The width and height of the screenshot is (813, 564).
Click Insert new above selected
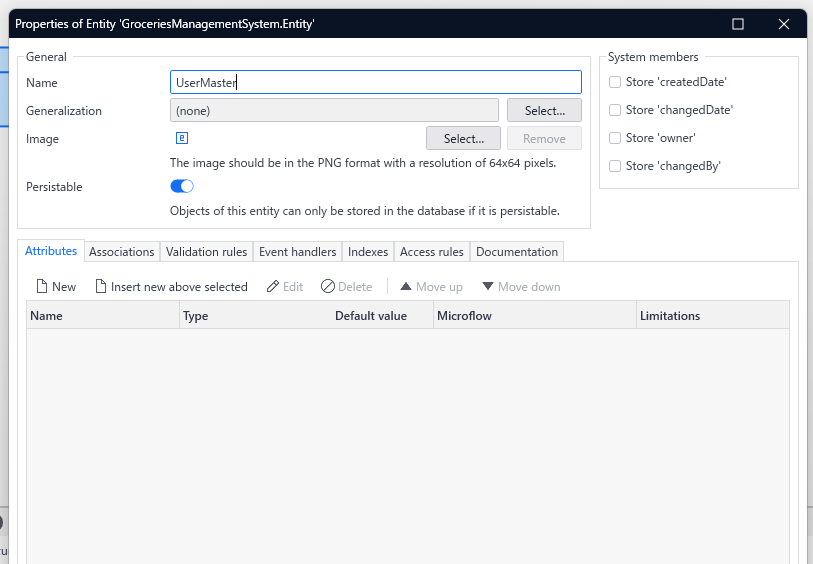(172, 287)
